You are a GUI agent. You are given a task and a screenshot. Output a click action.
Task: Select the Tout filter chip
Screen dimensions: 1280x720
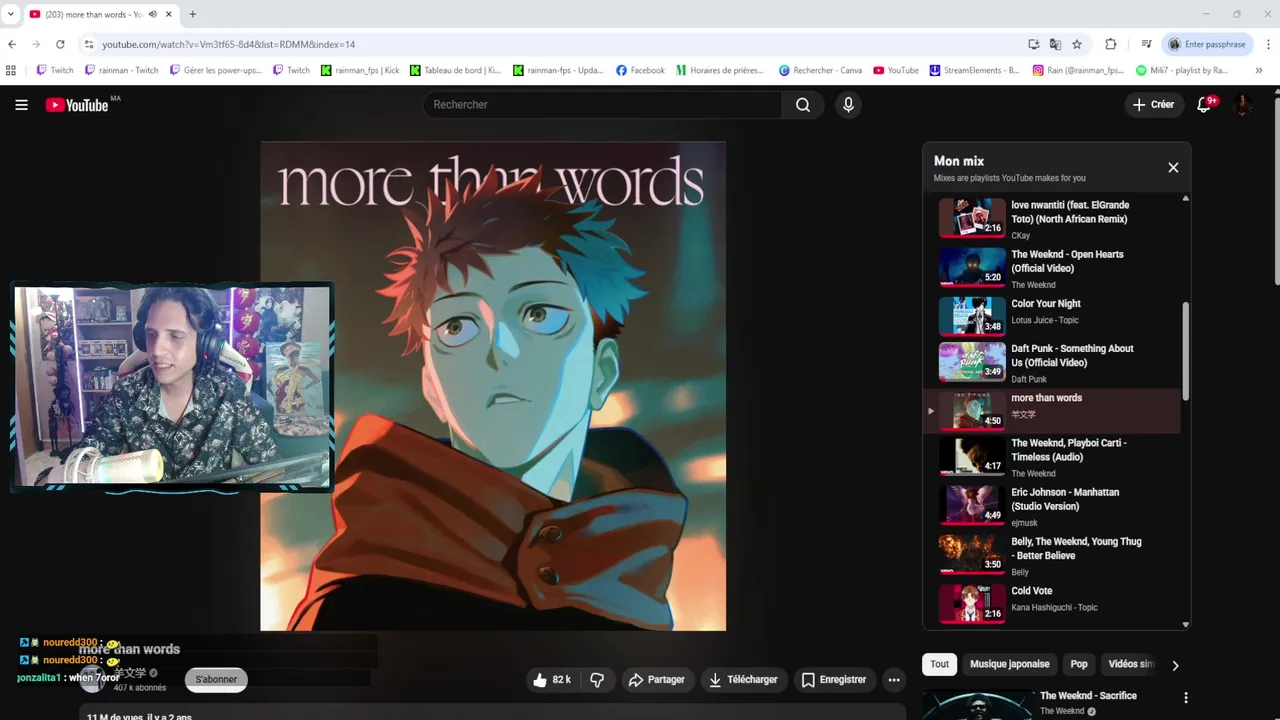pyautogui.click(x=940, y=664)
